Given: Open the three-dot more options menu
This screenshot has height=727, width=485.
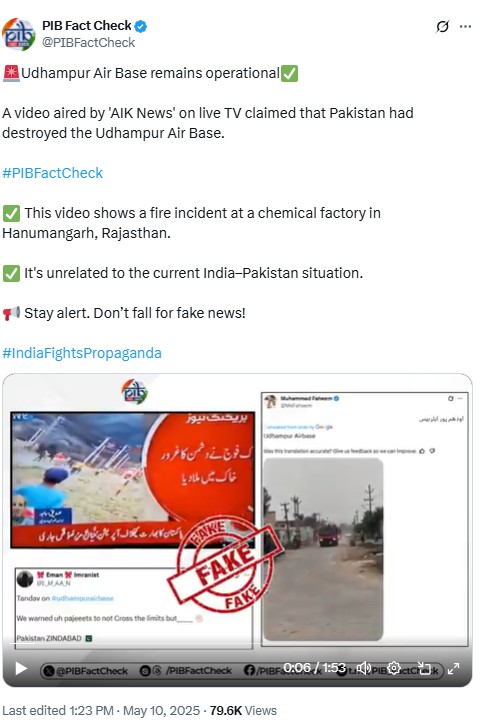Looking at the screenshot, I should (x=465, y=26).
